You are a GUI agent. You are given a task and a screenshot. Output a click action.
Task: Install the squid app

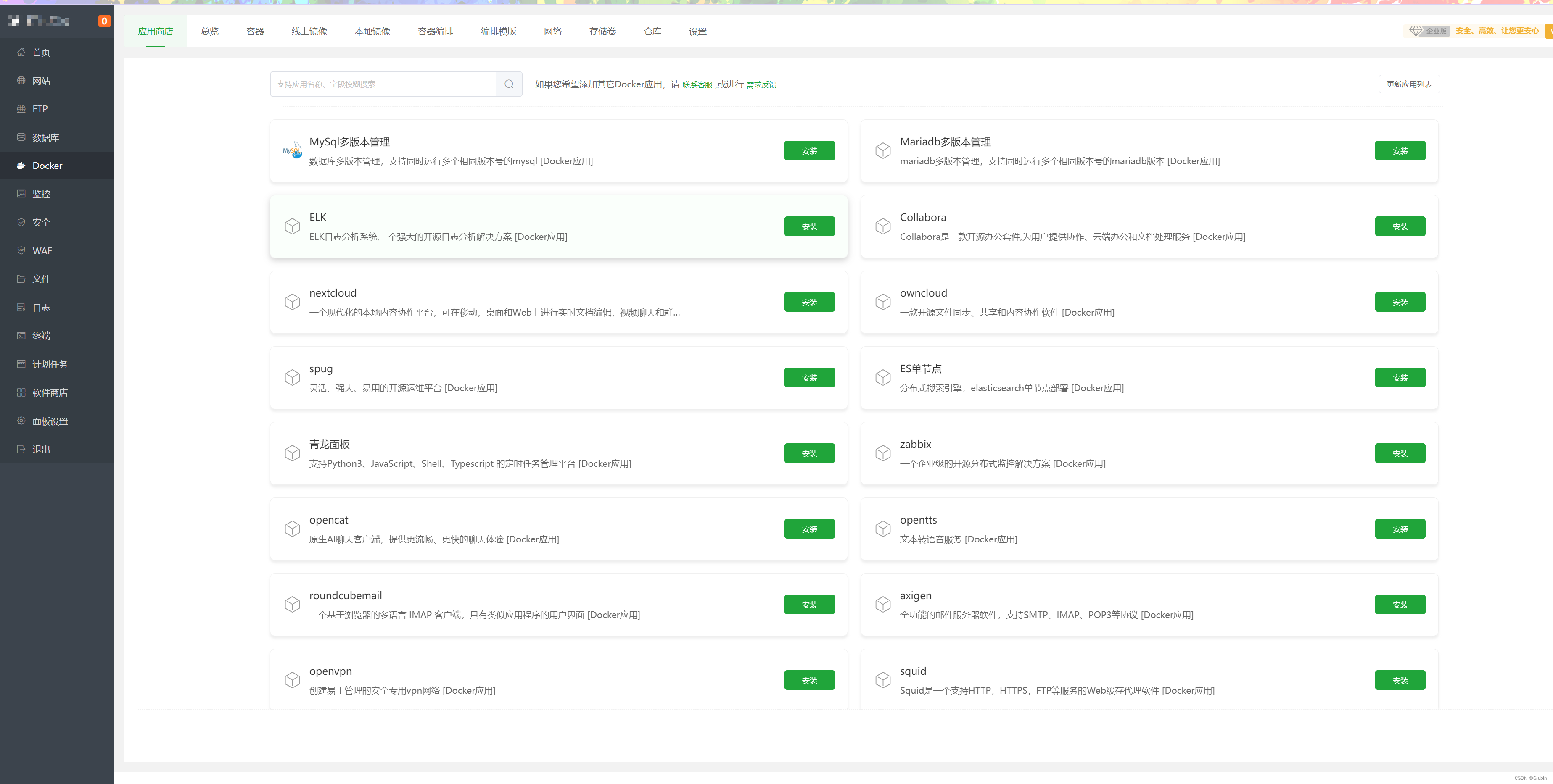1400,680
